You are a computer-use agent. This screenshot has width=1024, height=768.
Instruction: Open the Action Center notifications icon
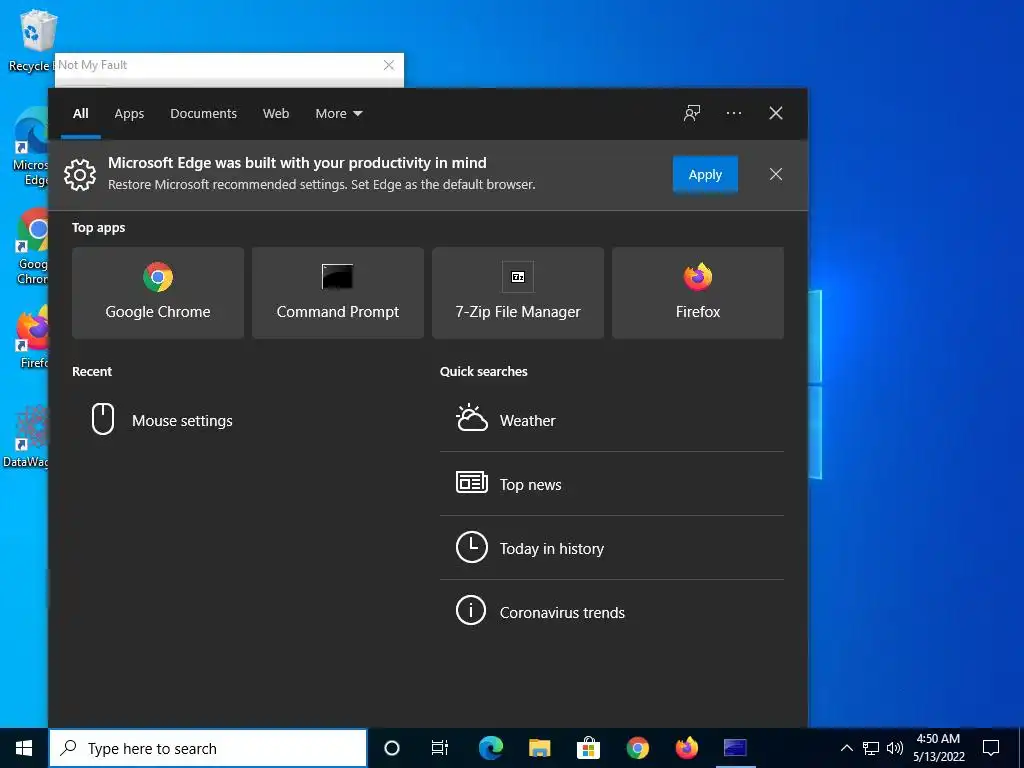(x=991, y=748)
